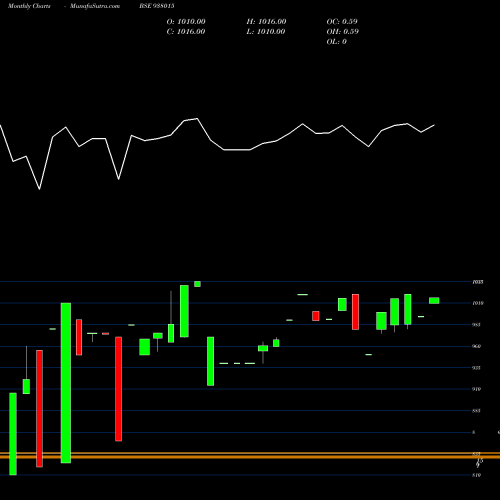The image size is (500, 500).
Task: Click the 'Monthly Charts' title text
Action: pyautogui.click(x=29, y=6)
